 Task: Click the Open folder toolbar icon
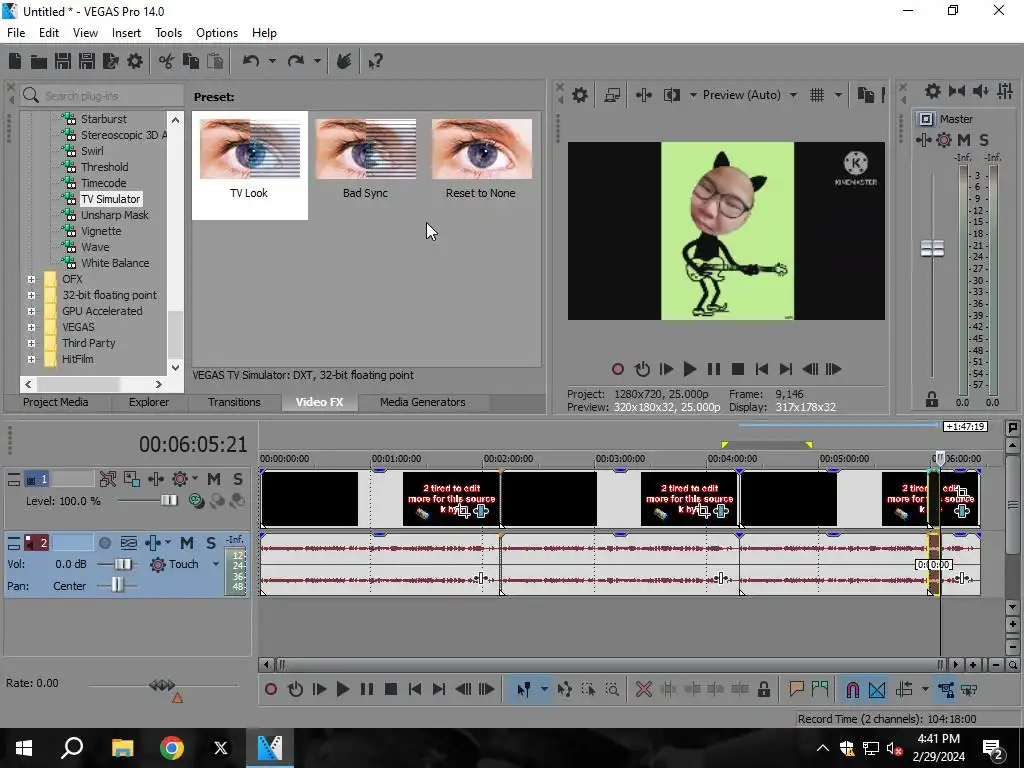coord(39,61)
